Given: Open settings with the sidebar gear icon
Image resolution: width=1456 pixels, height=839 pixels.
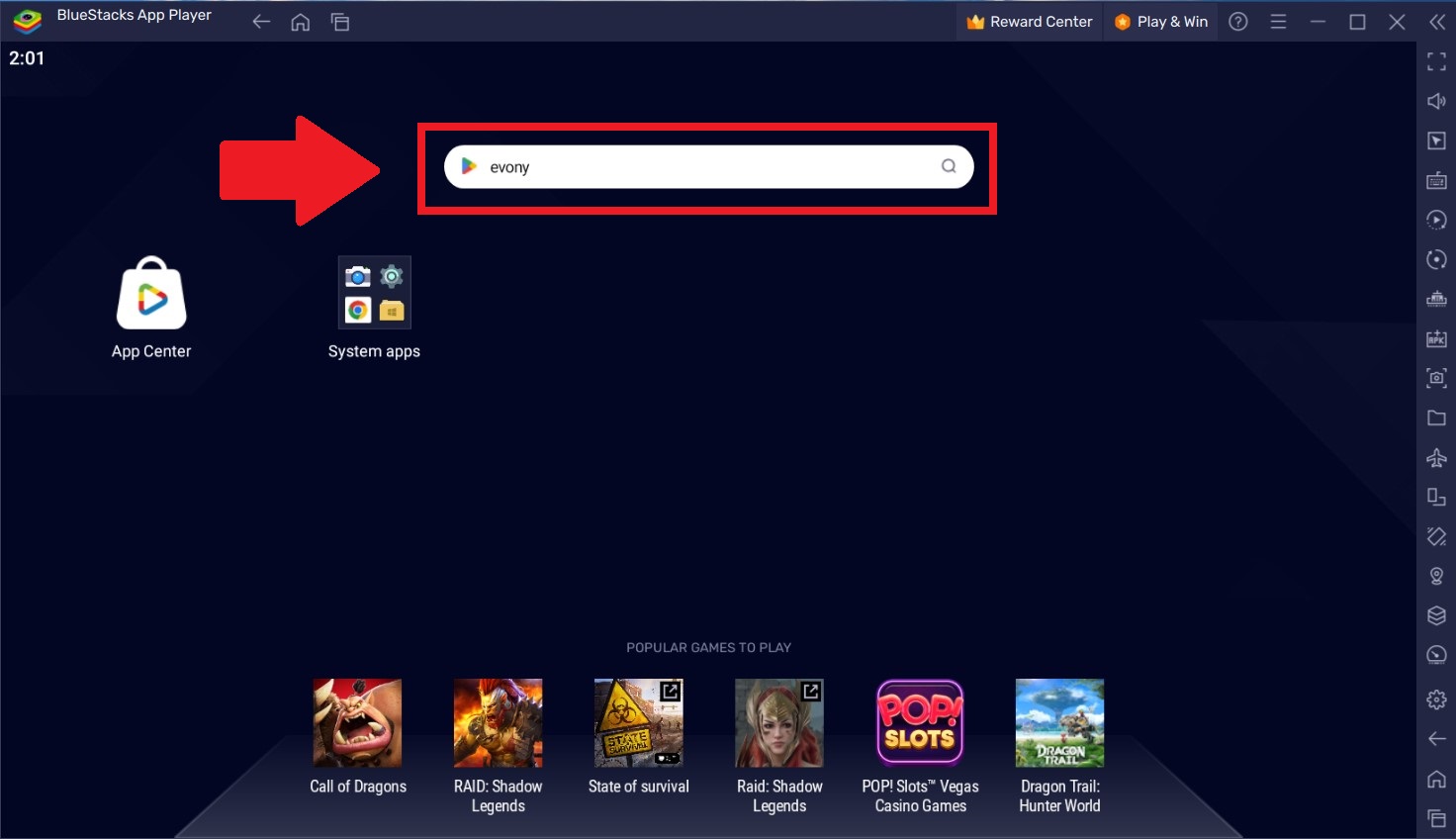Looking at the screenshot, I should [1436, 699].
